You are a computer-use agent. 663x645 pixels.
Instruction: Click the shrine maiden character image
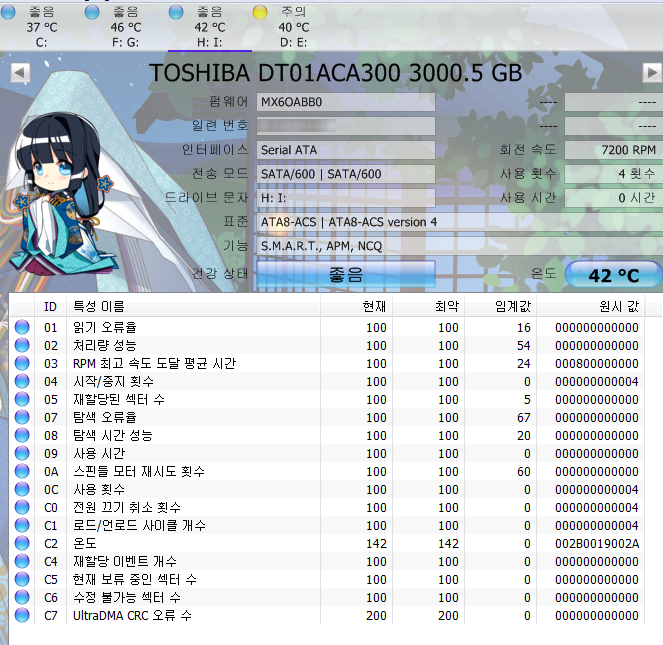tap(63, 195)
